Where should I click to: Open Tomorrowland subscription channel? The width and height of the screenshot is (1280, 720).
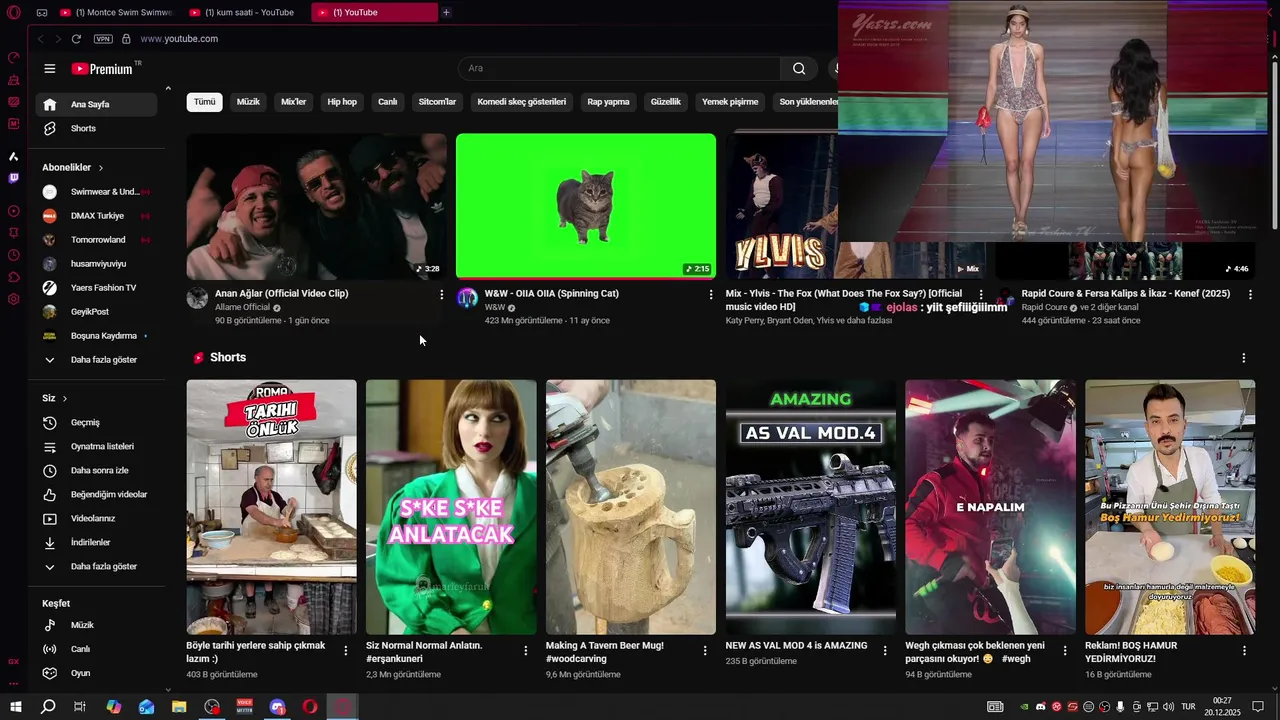click(96, 240)
